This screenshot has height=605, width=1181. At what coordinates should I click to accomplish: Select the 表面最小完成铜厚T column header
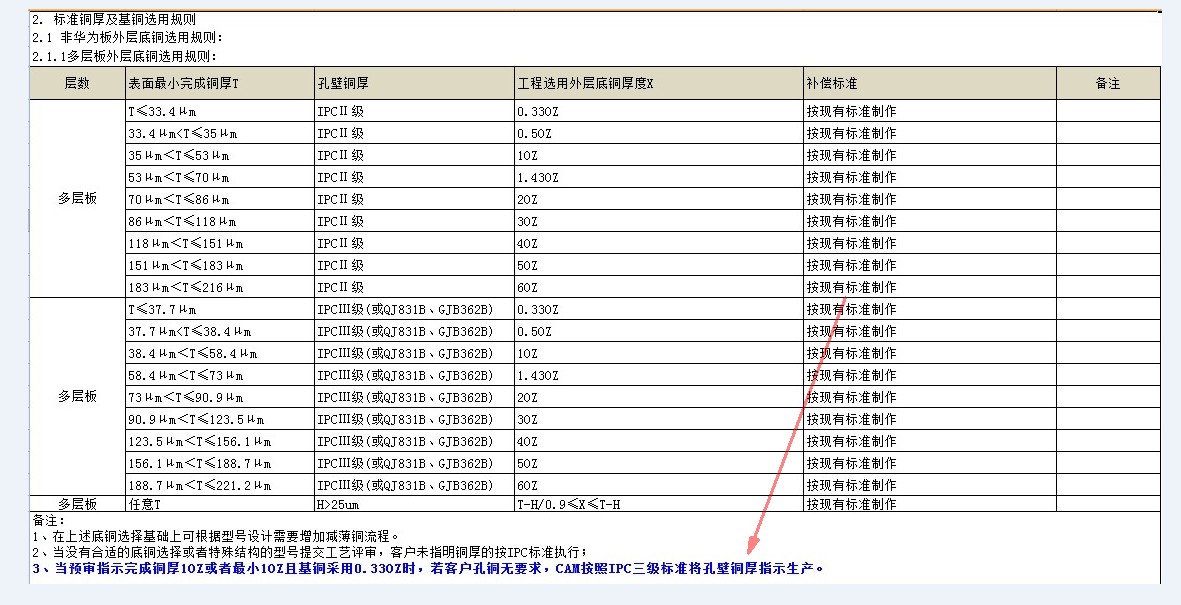pyautogui.click(x=220, y=84)
